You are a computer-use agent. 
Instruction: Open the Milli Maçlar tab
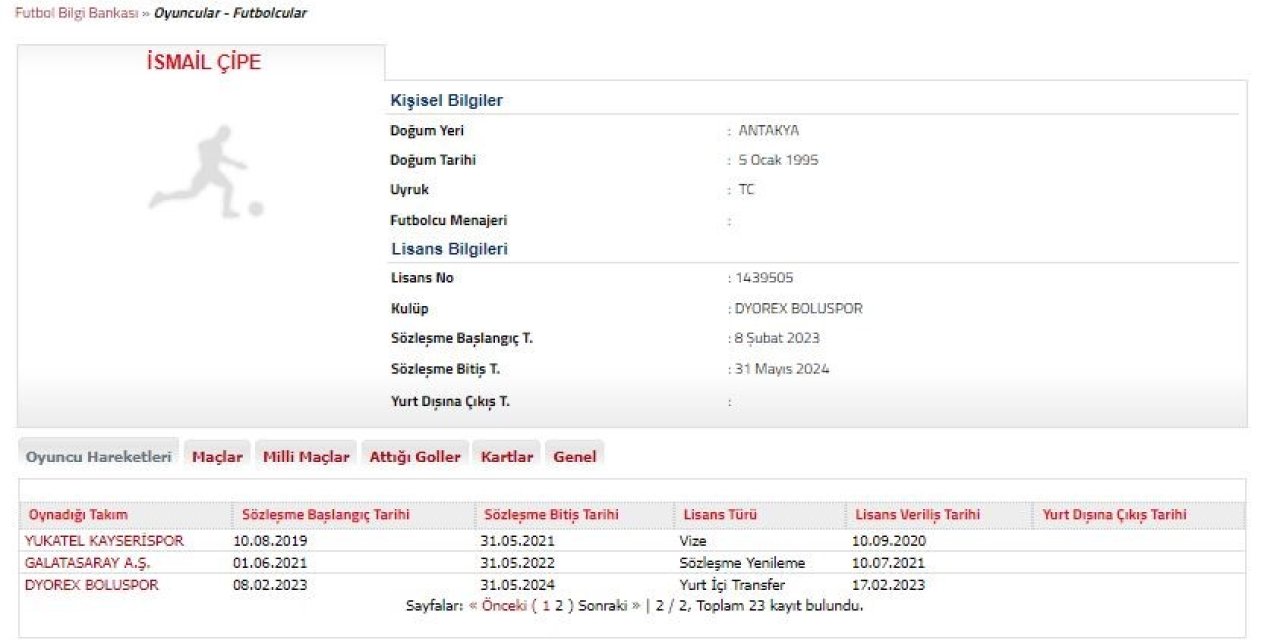pyautogui.click(x=305, y=455)
